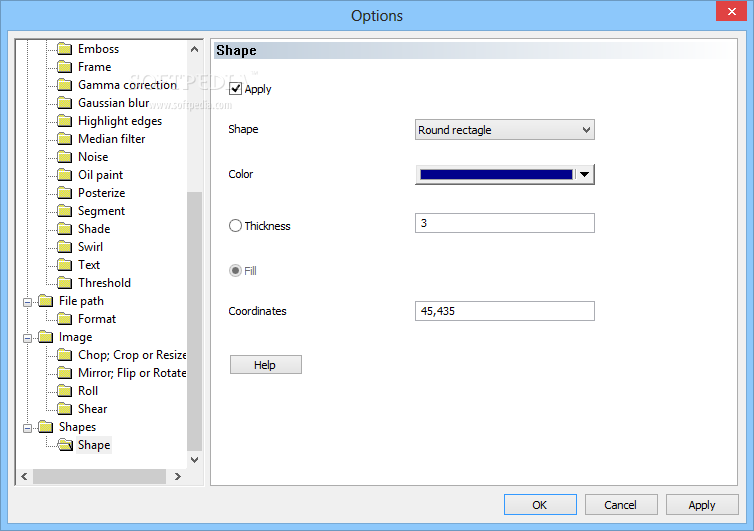Select the Fill radio button
The image size is (754, 531).
(x=236, y=271)
